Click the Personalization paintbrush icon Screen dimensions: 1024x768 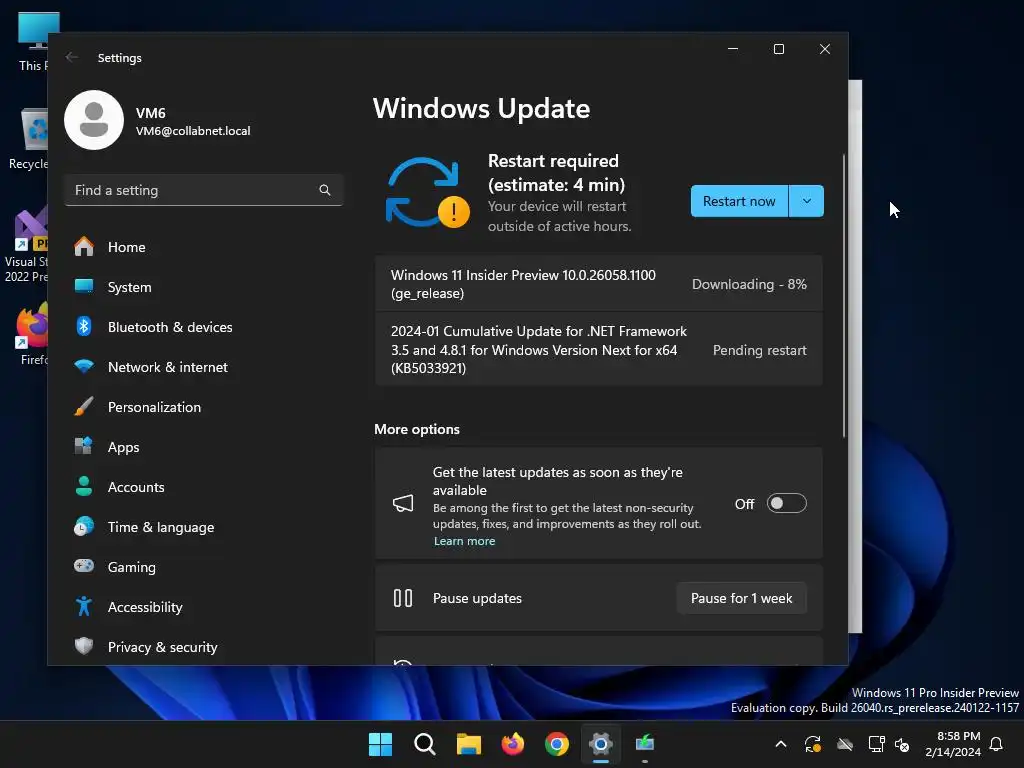click(84, 406)
